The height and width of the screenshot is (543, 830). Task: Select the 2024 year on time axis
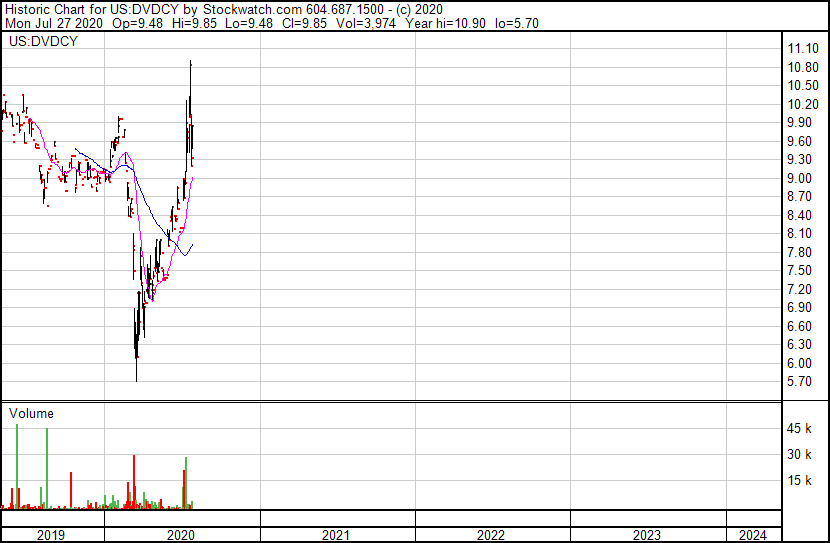pyautogui.click(x=753, y=536)
